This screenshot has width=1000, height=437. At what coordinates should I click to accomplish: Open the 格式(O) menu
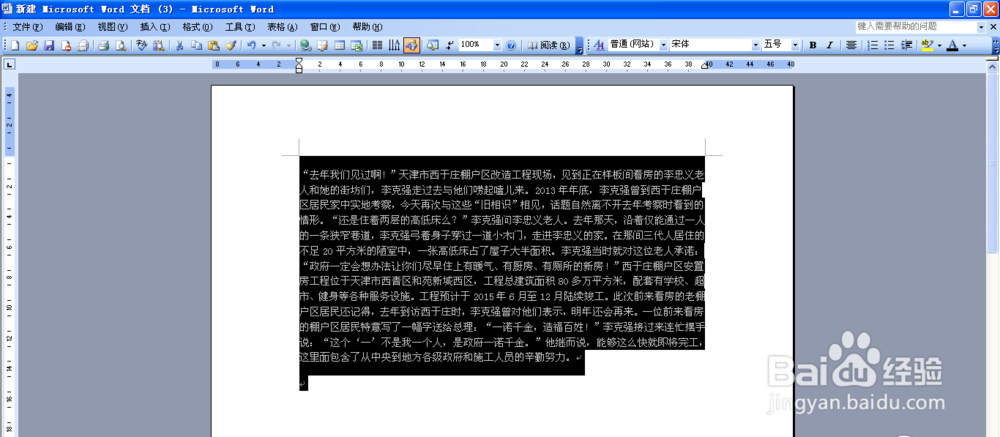[198, 27]
